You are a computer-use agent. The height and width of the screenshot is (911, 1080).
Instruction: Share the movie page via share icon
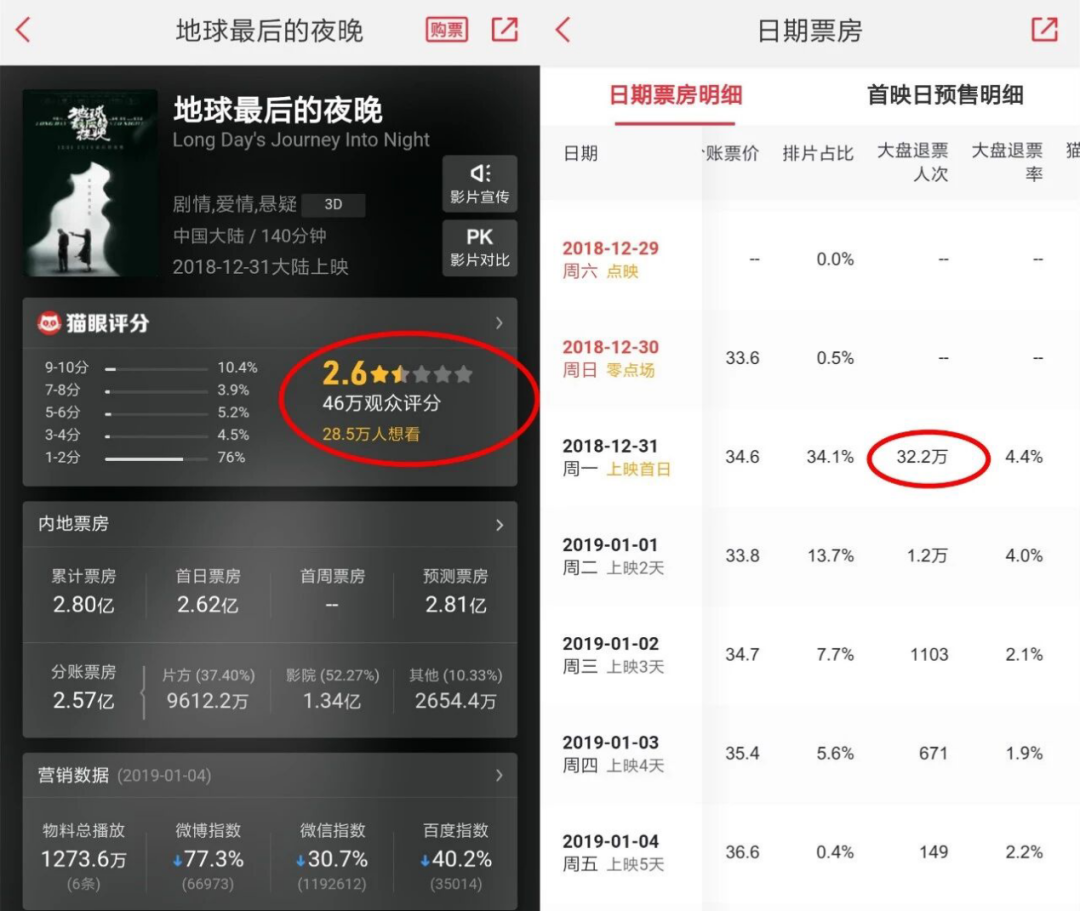point(505,30)
